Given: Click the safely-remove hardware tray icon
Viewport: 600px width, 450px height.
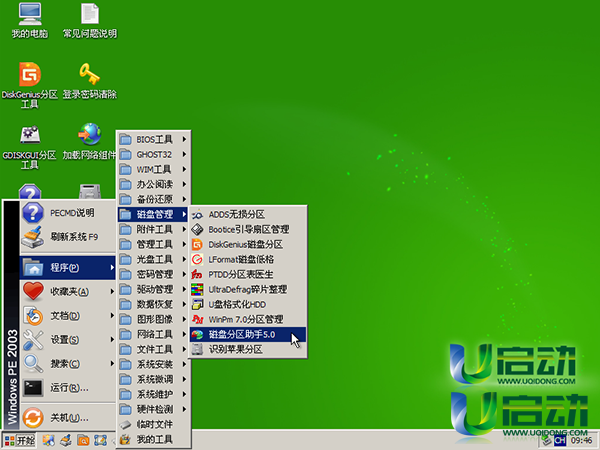Looking at the screenshot, I should (x=546, y=441).
